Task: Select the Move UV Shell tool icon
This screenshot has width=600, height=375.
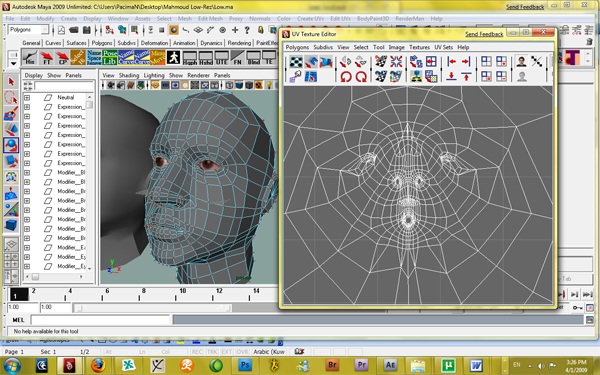Action: (x=311, y=62)
